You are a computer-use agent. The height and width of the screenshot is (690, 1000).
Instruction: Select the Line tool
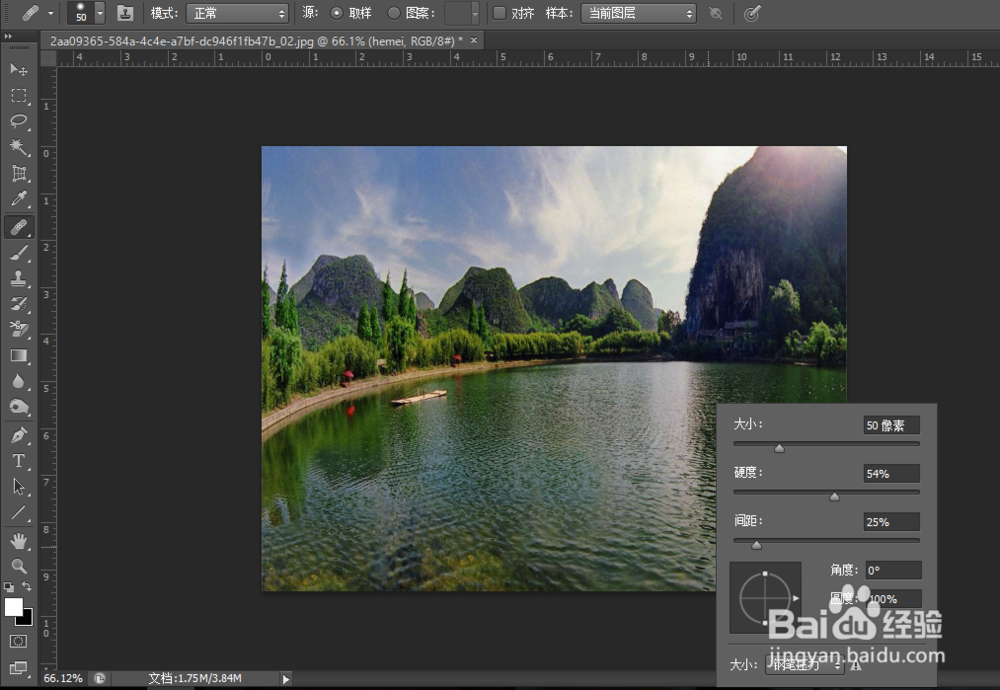pos(18,513)
